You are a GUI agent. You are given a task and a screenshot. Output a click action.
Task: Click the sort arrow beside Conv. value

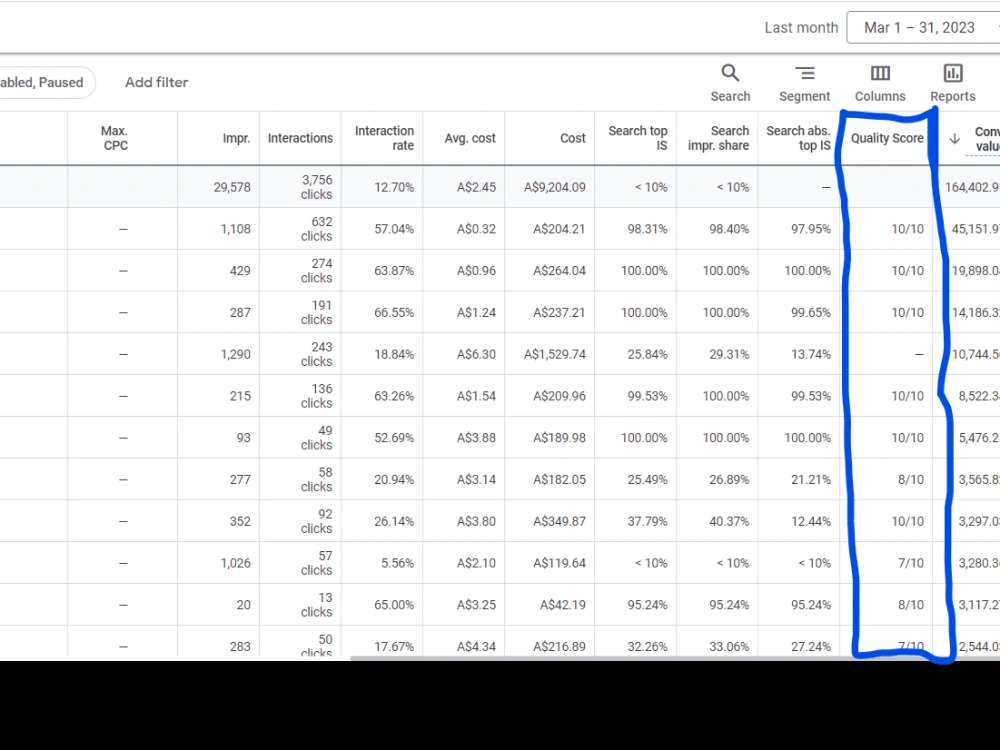[955, 138]
